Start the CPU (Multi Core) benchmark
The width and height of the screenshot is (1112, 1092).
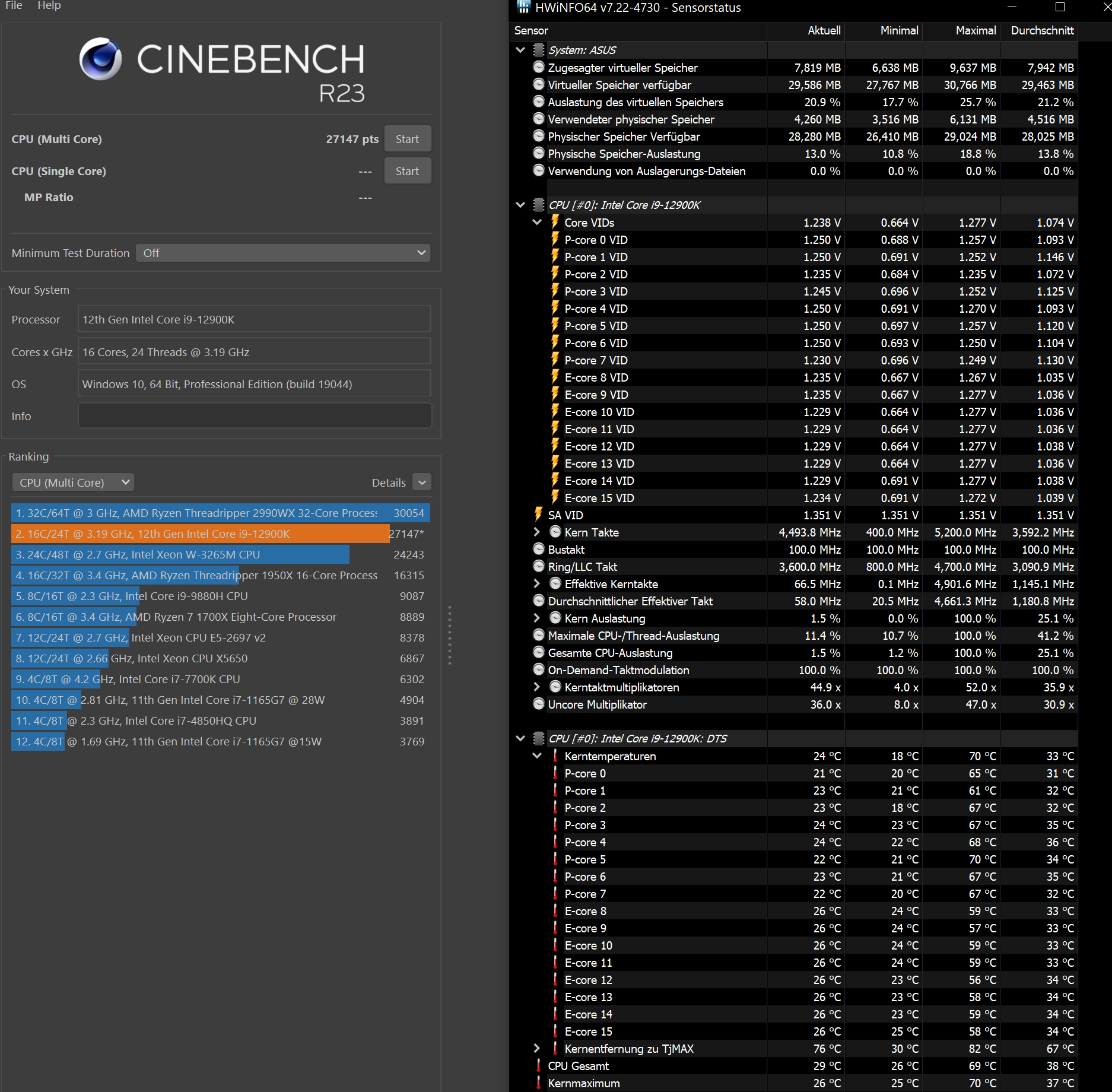[x=407, y=139]
